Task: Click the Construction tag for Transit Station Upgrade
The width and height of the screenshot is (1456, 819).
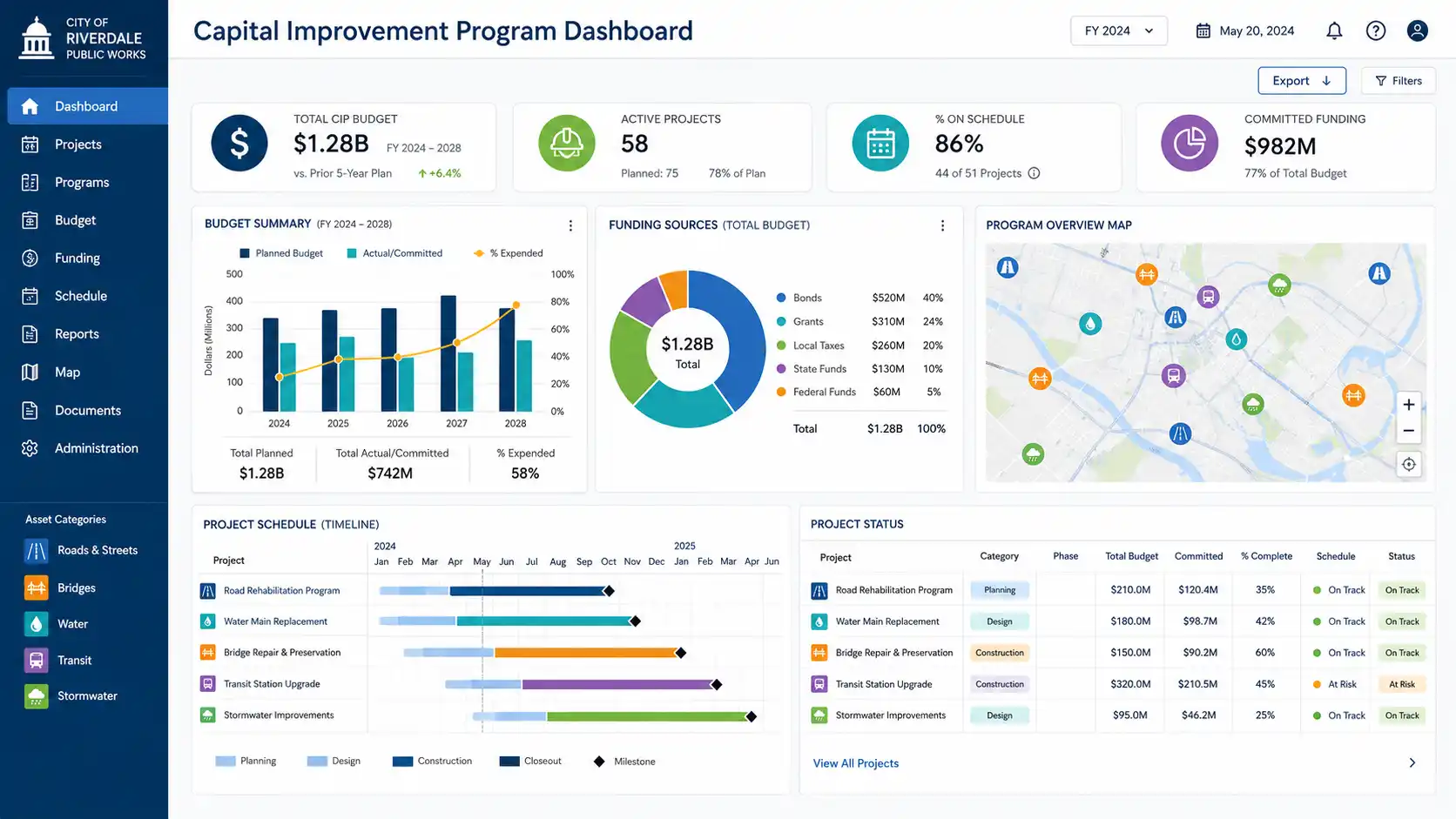Action: point(1000,684)
